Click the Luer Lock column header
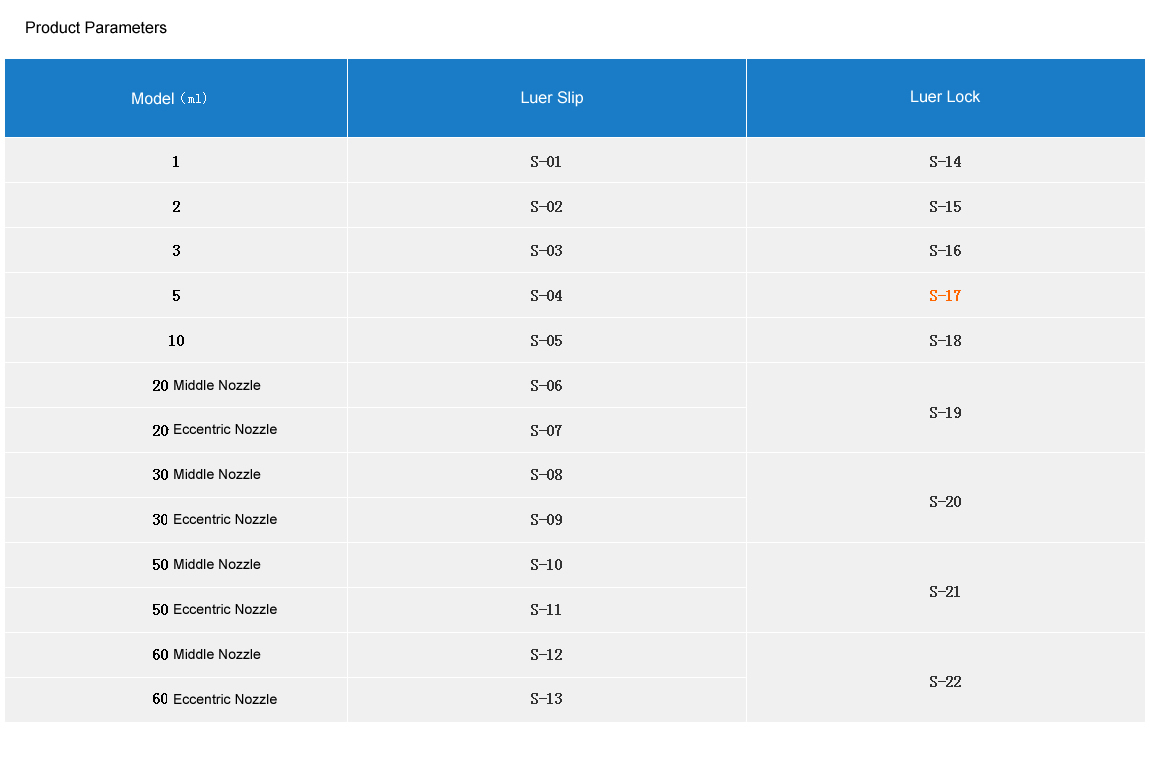Viewport: 1150px width, 760px height. click(944, 97)
